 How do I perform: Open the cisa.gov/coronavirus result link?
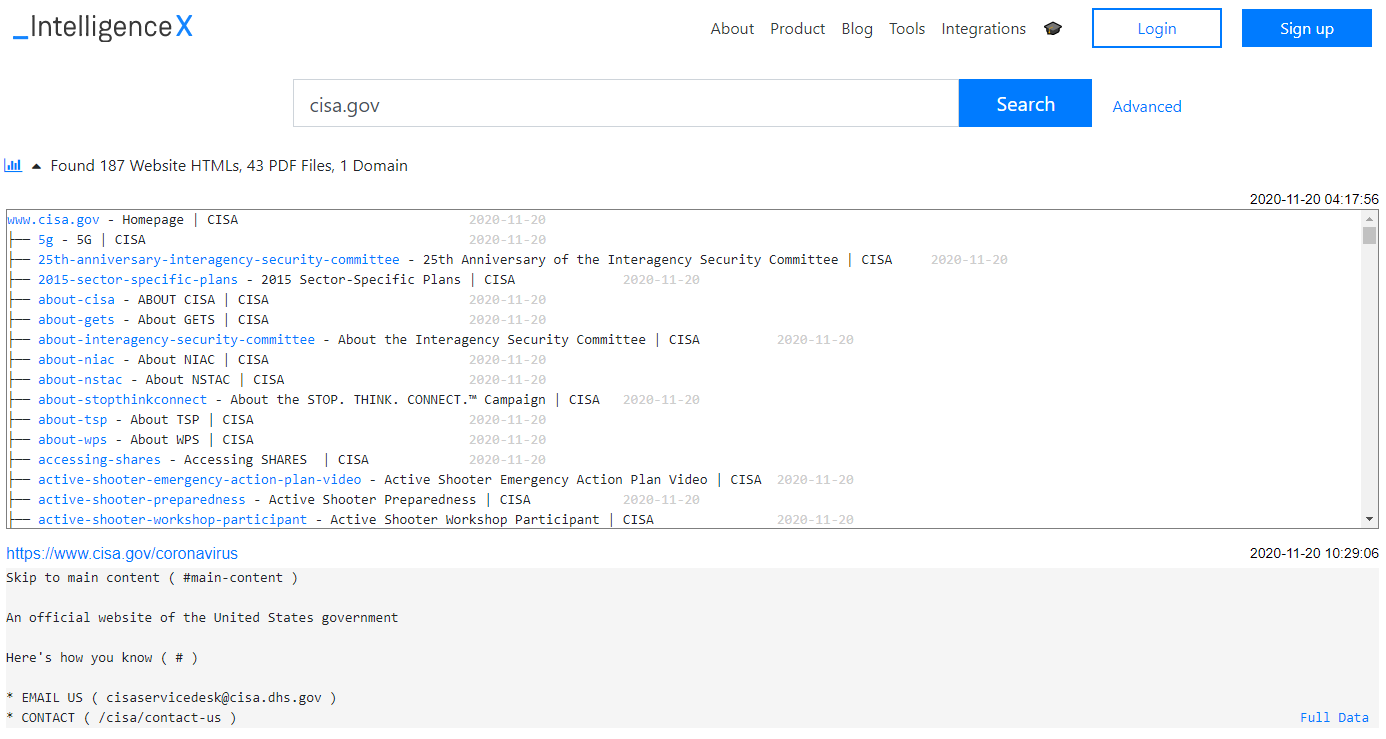coord(122,553)
